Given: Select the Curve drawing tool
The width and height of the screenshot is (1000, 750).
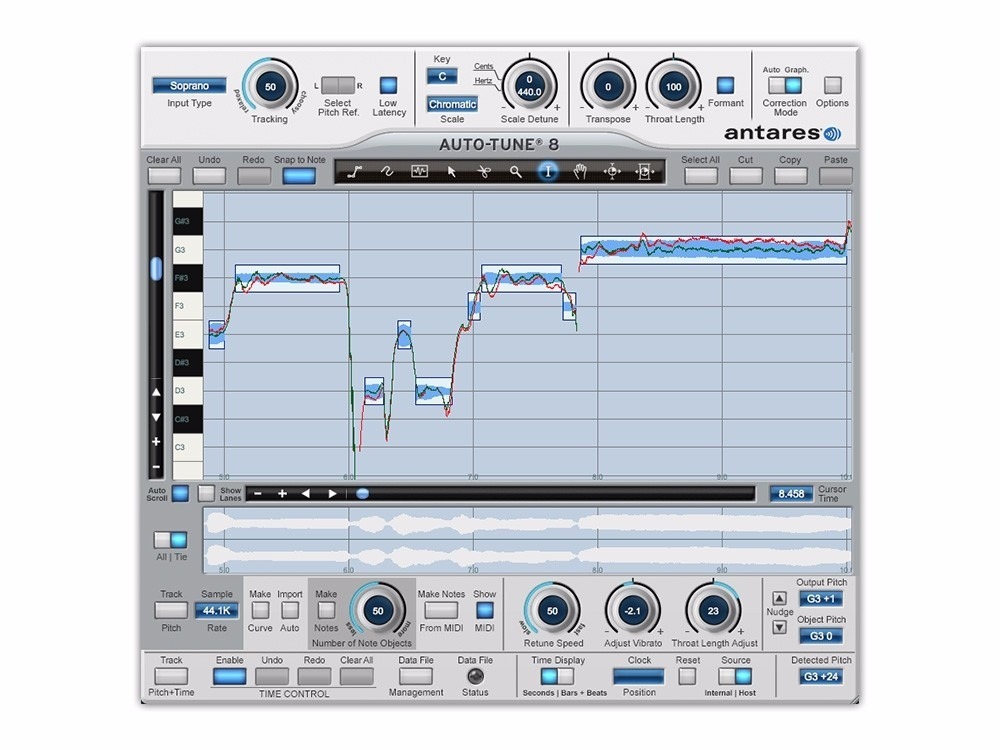Looking at the screenshot, I should click(387, 172).
